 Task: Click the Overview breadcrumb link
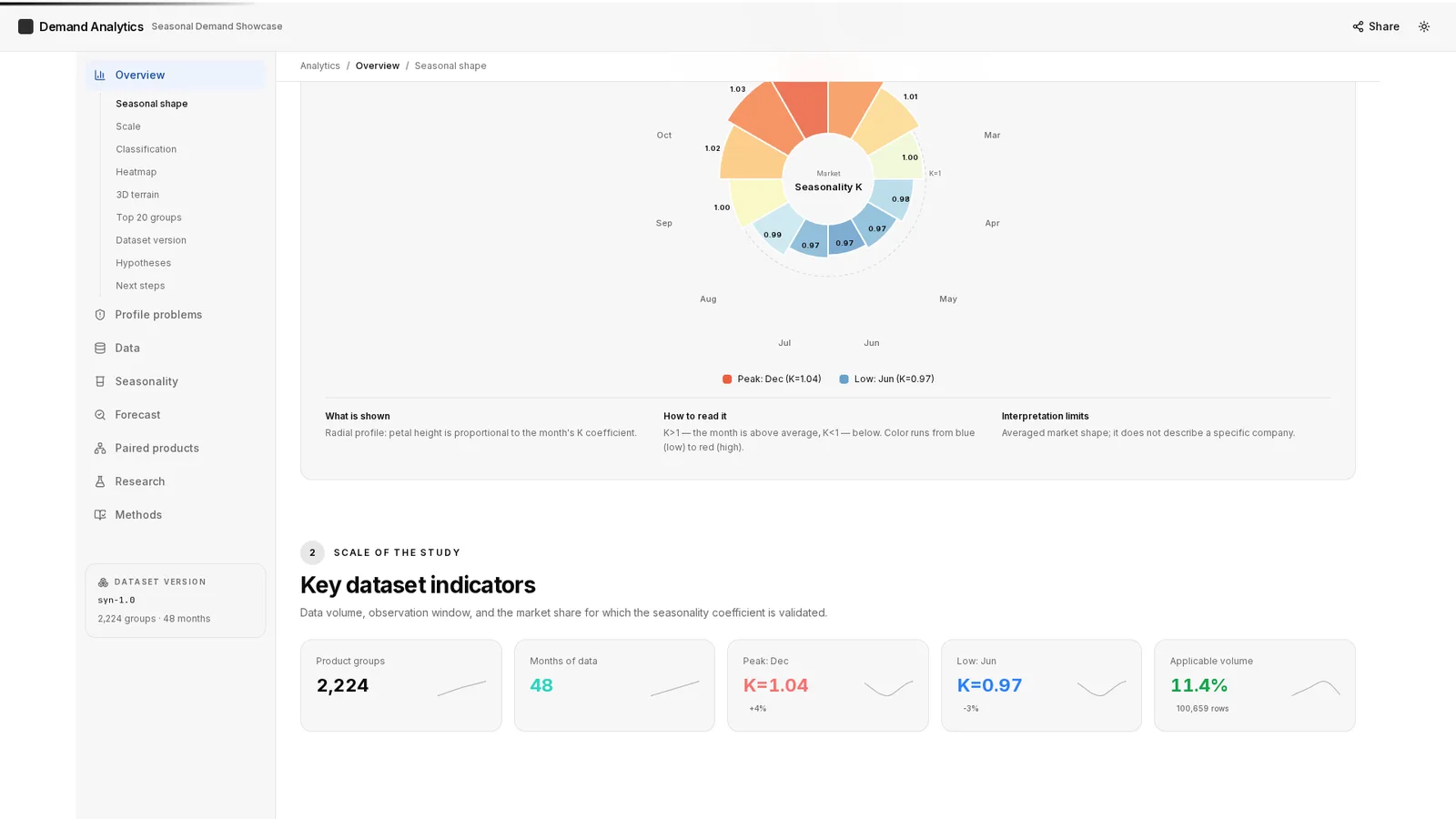378,66
